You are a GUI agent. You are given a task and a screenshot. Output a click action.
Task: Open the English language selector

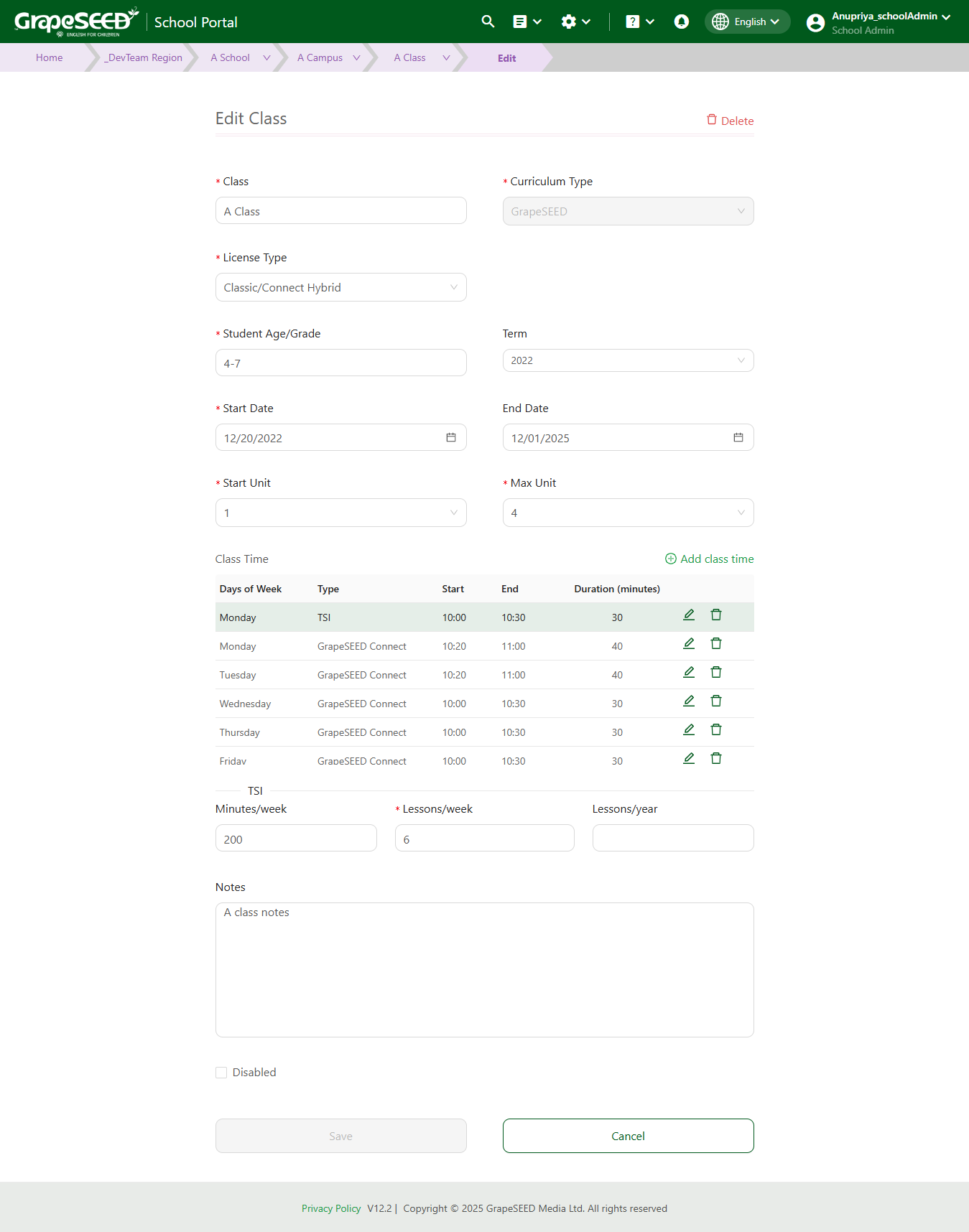[x=748, y=22]
